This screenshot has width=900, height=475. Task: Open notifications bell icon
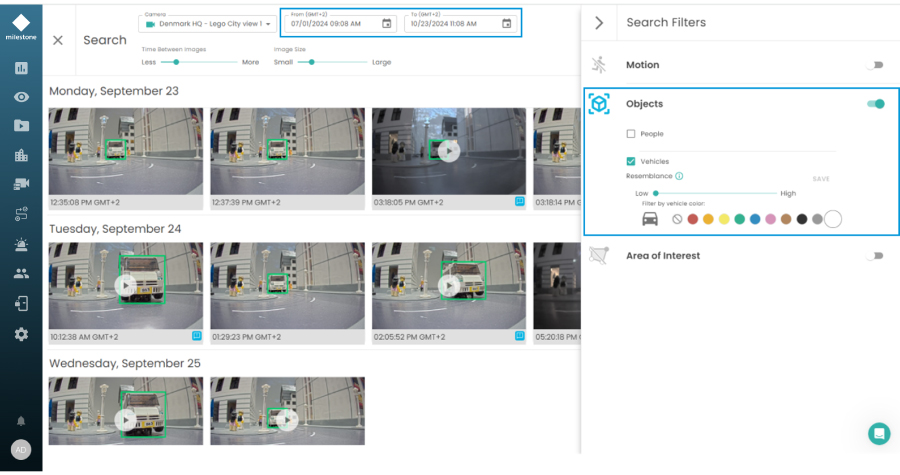[x=21, y=421]
